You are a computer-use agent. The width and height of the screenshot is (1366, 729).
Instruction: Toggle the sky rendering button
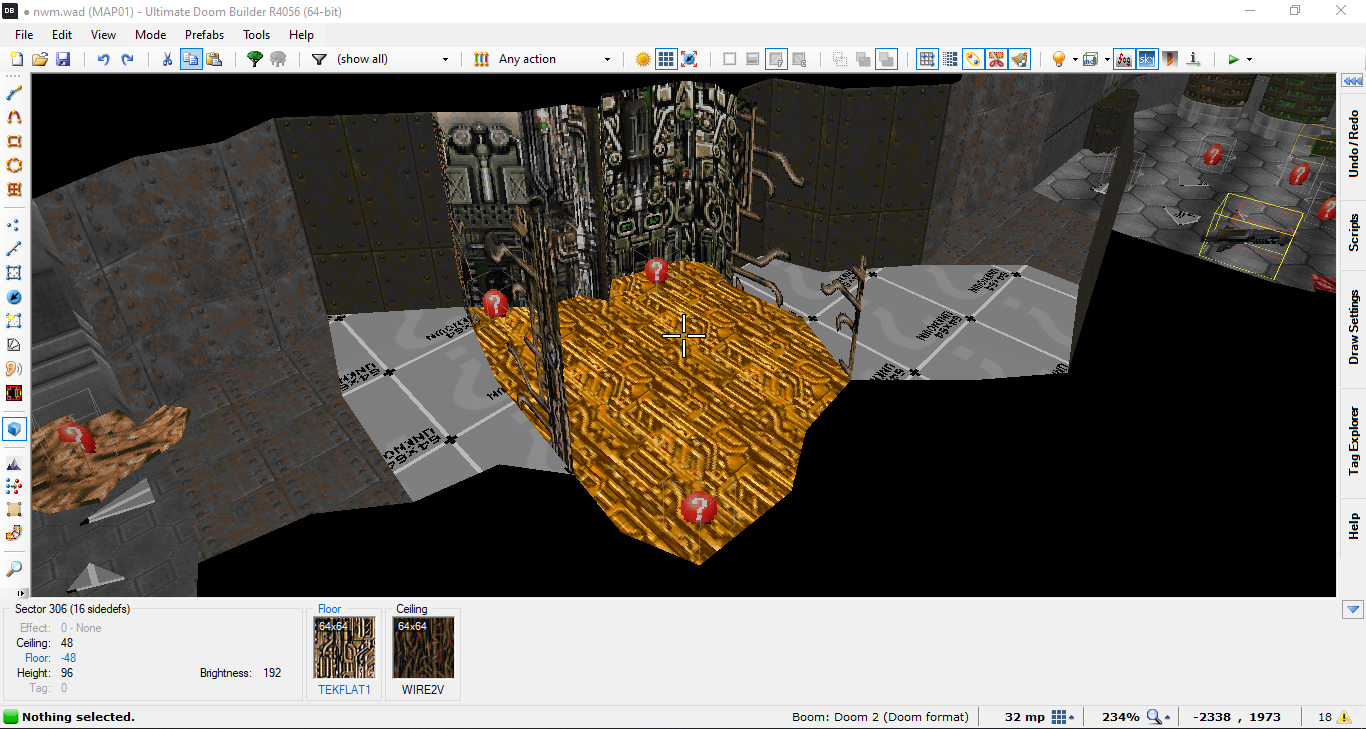1146,59
